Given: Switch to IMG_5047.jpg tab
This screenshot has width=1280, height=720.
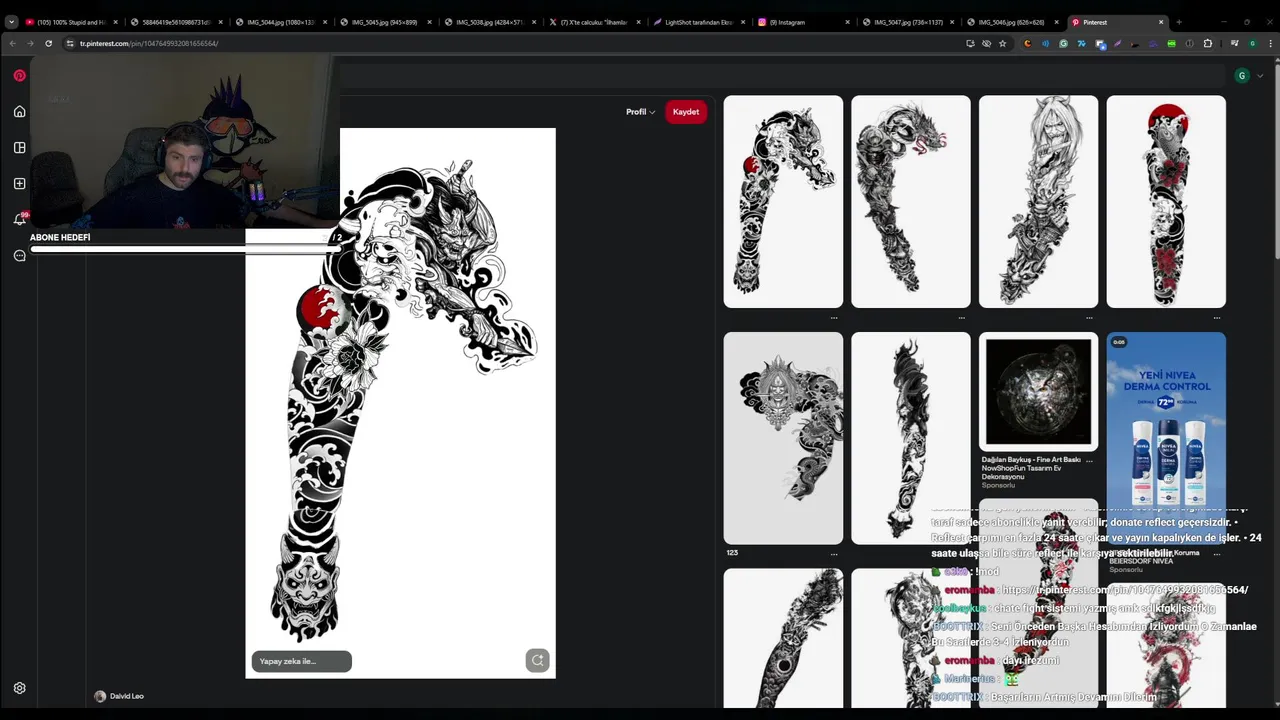Looking at the screenshot, I should [908, 22].
